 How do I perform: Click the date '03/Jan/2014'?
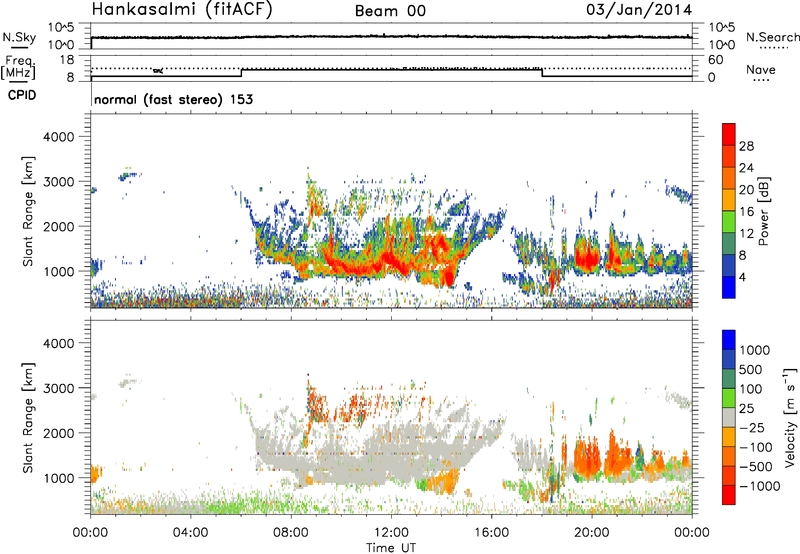point(639,10)
